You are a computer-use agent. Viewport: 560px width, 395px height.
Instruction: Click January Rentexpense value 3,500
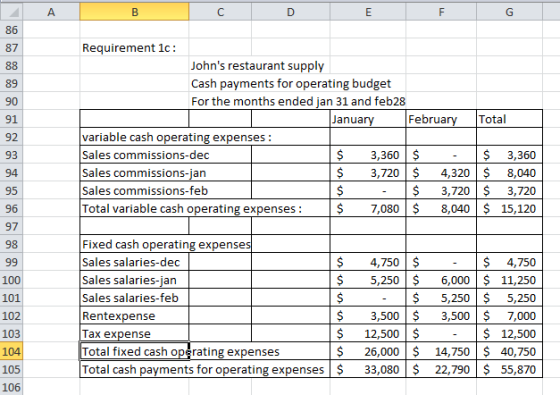point(368,316)
